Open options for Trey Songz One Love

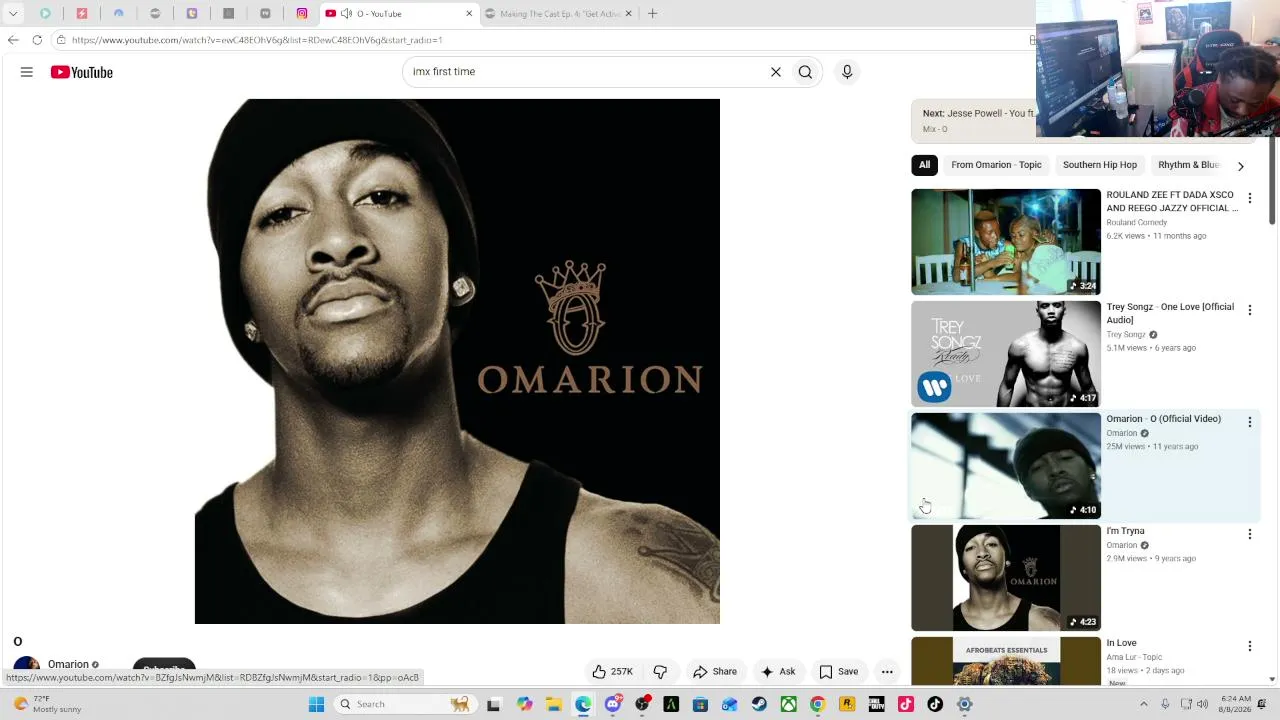[x=1249, y=311]
